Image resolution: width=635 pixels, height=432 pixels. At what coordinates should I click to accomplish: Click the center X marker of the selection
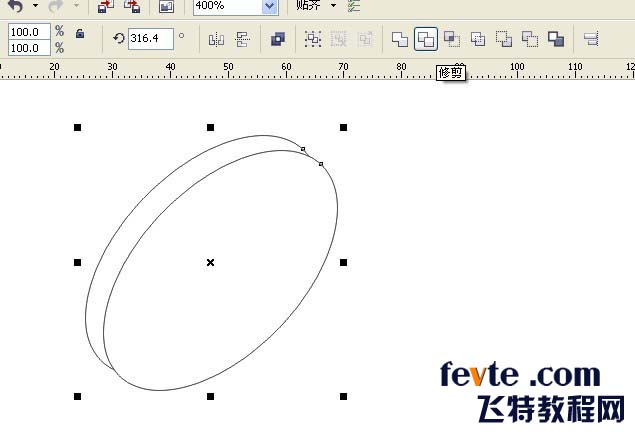tap(210, 262)
